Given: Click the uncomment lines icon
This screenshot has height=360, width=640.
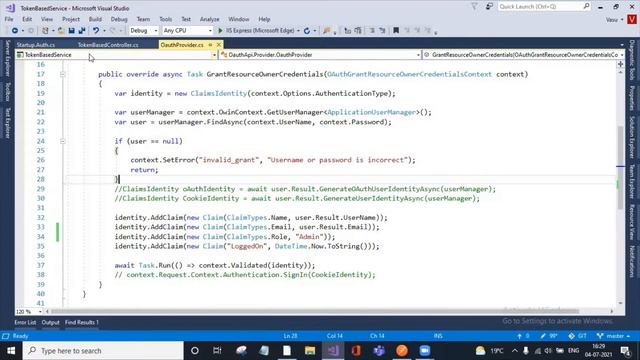Looking at the screenshot, I should tap(382, 31).
